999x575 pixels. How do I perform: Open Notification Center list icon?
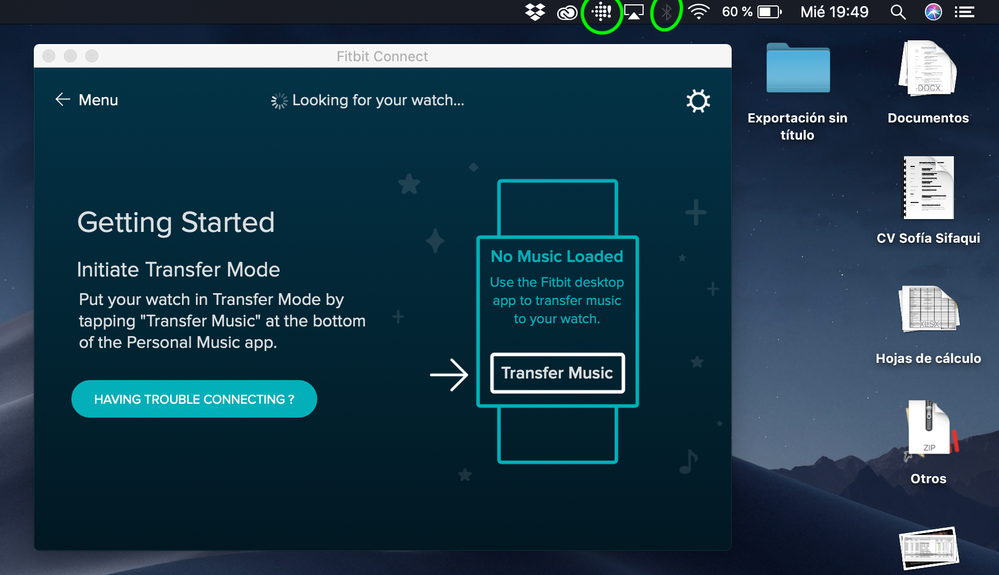(x=965, y=11)
